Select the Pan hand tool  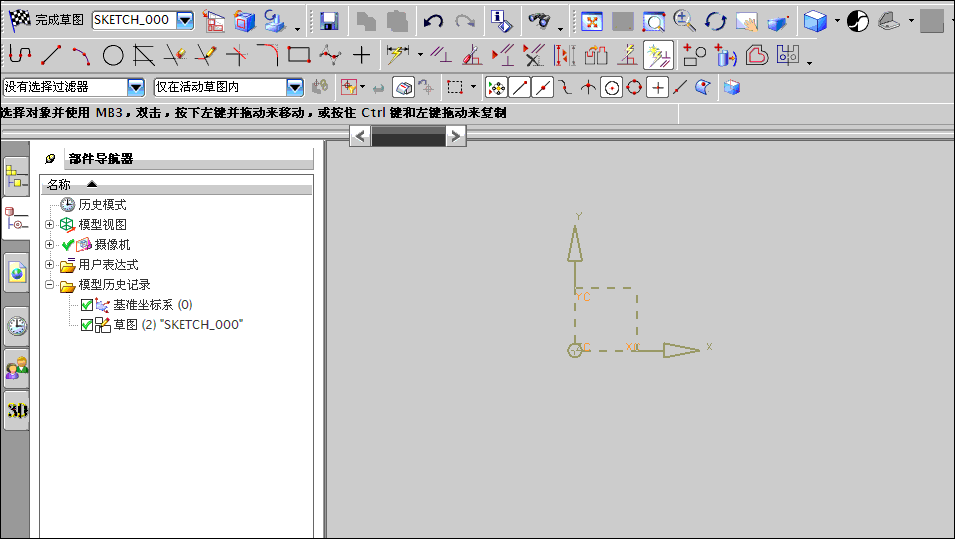747,22
